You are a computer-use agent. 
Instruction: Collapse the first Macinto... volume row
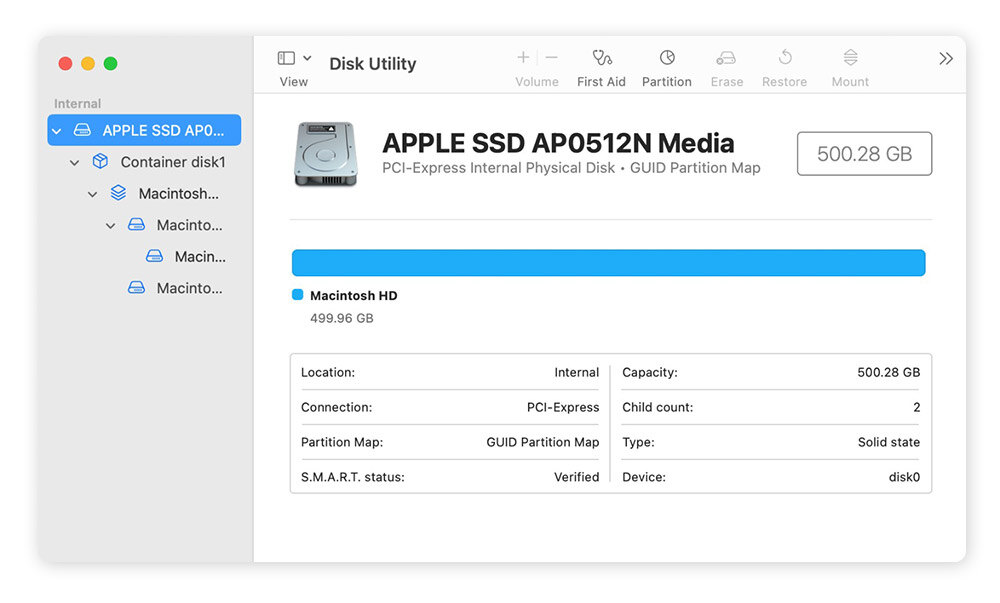point(110,226)
